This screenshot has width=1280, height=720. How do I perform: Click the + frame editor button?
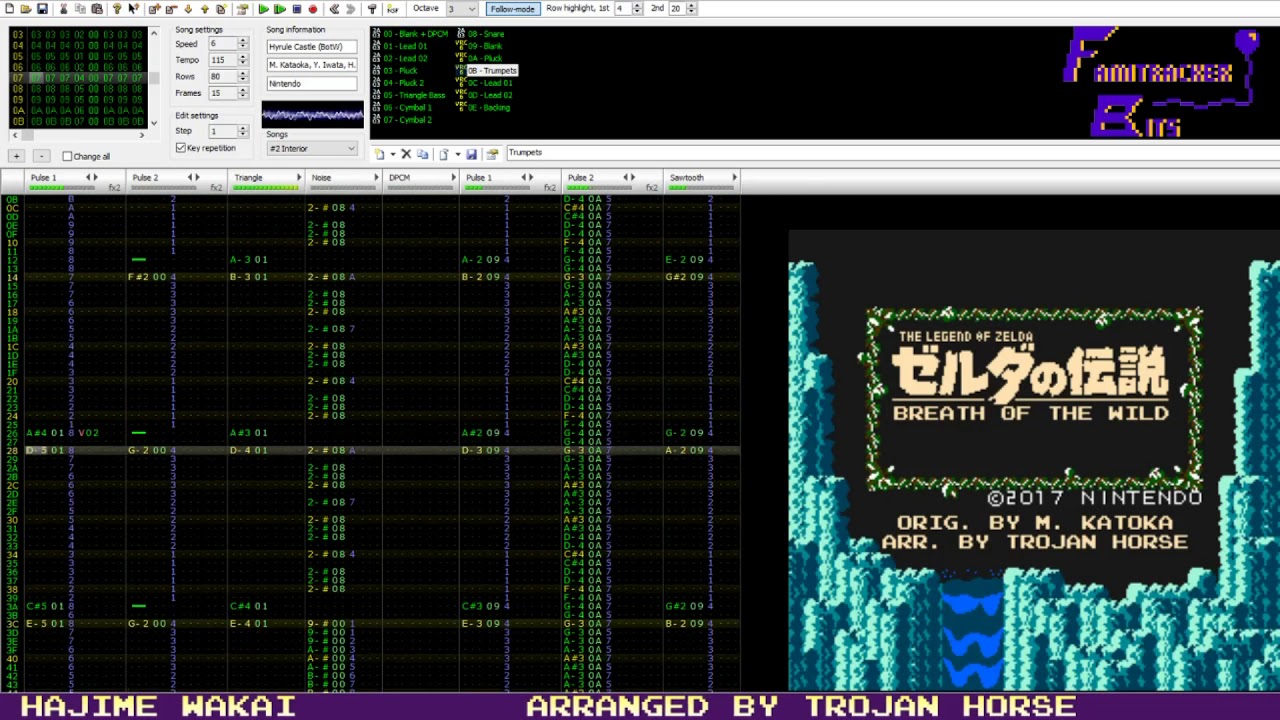tap(16, 156)
